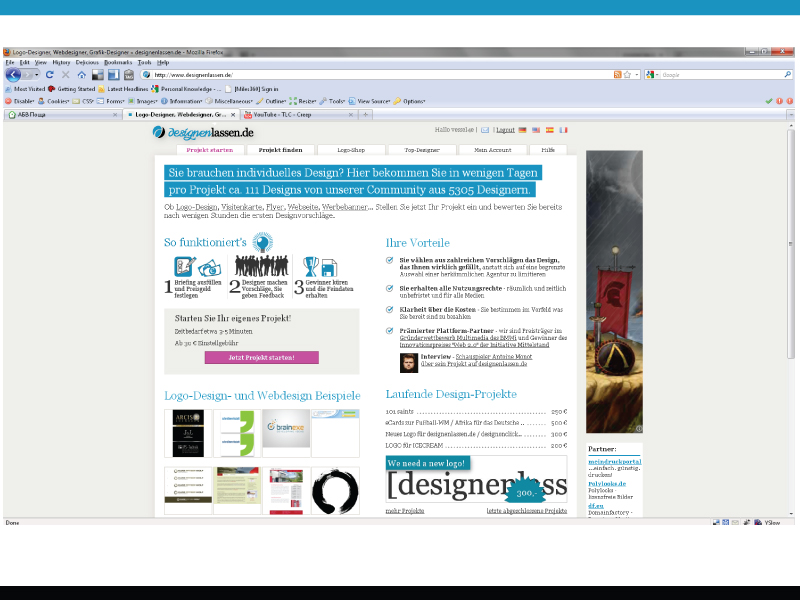The image size is (800, 600).
Task: Click the Logo-Design link in the intro text
Action: (x=197, y=207)
